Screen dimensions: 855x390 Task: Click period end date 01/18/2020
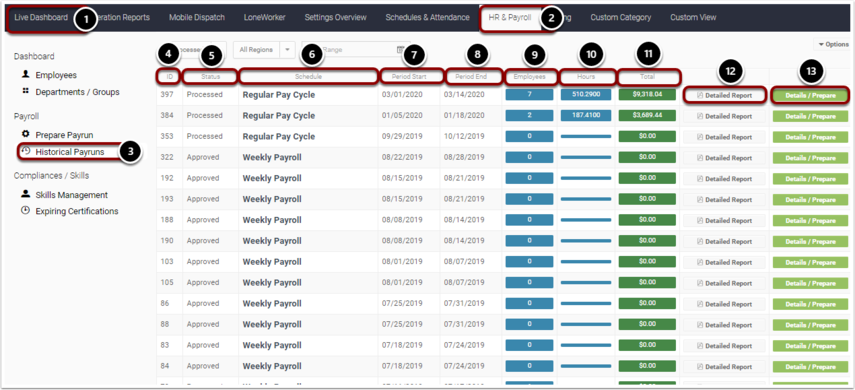[464, 116]
